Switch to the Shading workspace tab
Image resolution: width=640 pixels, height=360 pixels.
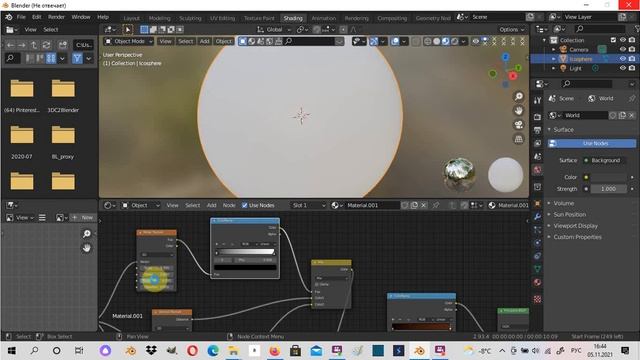[x=293, y=18]
